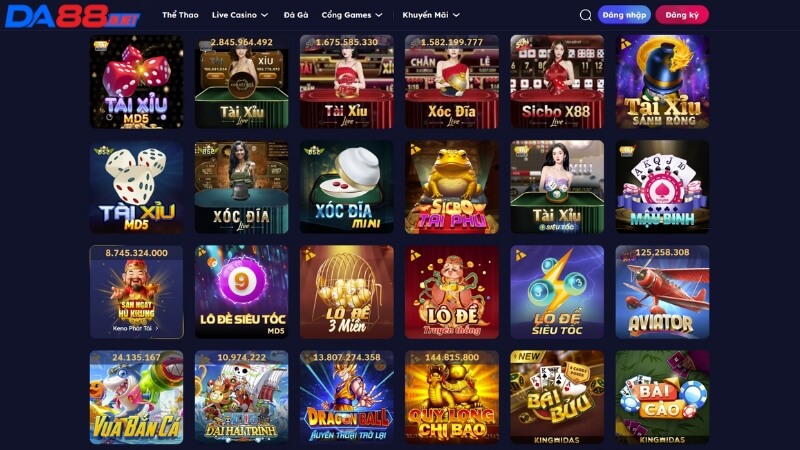Expand the Live Casino dropdown
Viewport: 800px width, 450px height.
click(x=240, y=15)
